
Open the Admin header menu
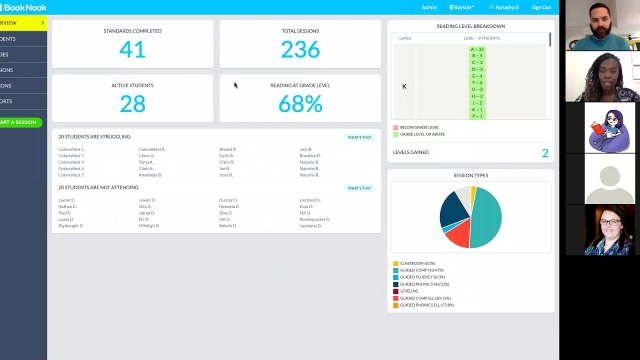pyautogui.click(x=429, y=7)
